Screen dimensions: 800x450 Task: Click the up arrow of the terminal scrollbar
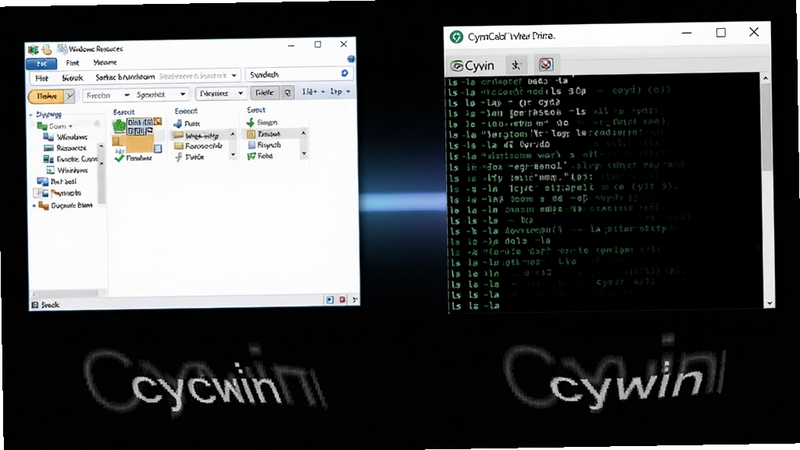pos(765,78)
